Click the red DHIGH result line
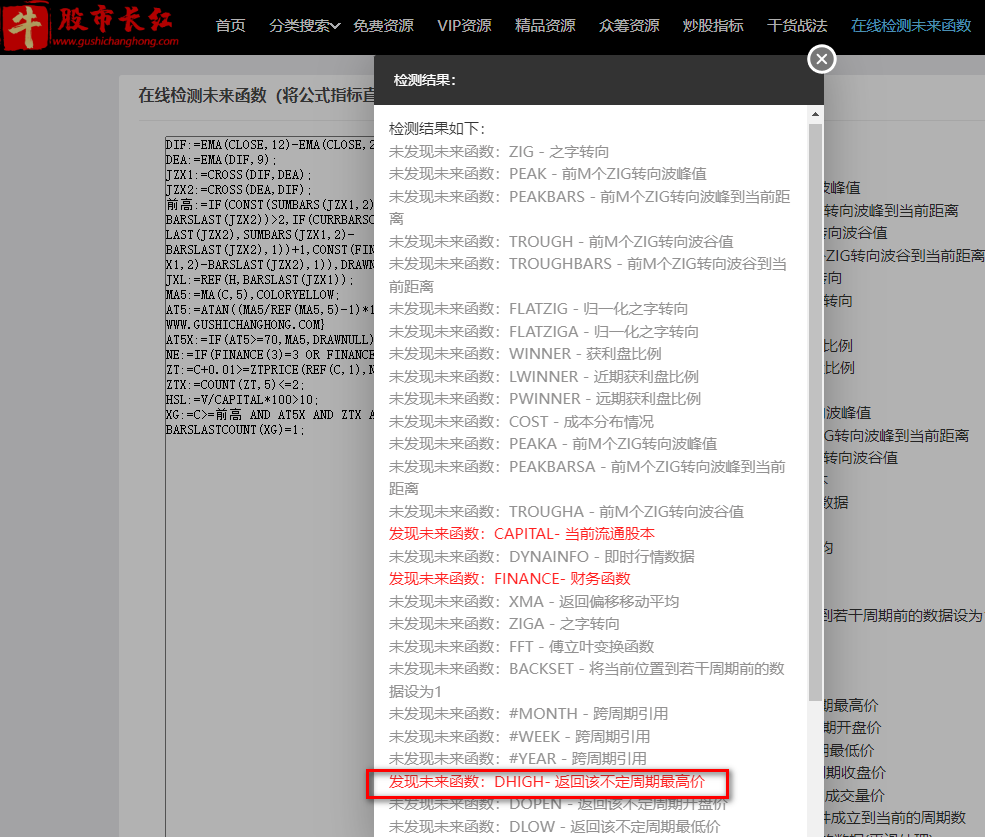The height and width of the screenshot is (837, 985). (x=547, y=782)
